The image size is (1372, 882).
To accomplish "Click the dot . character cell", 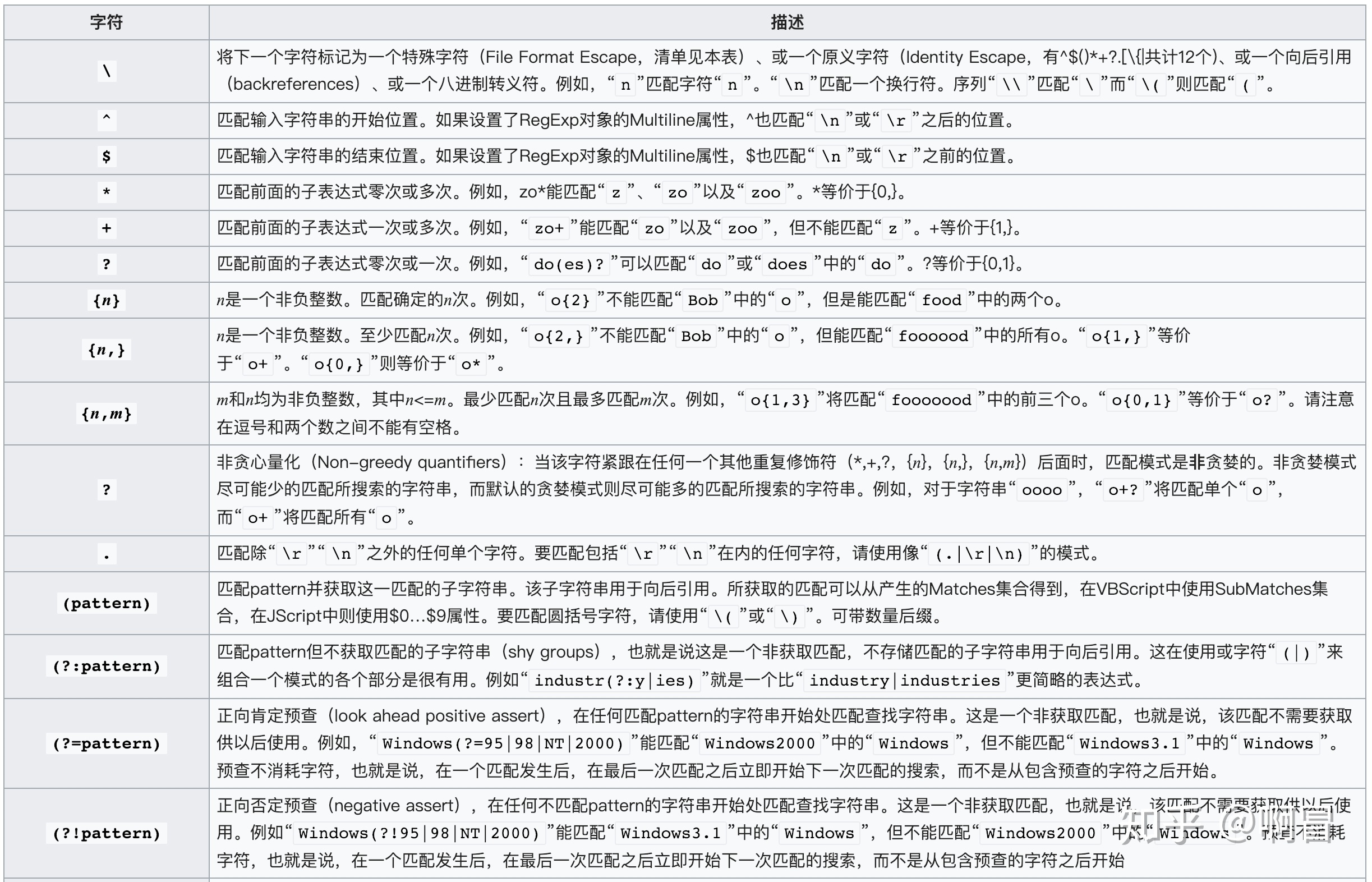I will (x=107, y=554).
